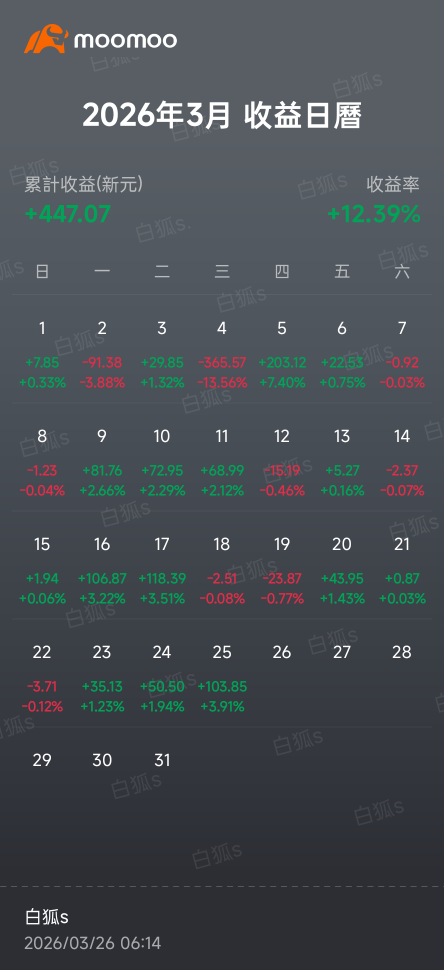444x970 pixels.
Task: Click the return rate value +12.39%
Action: (374, 214)
